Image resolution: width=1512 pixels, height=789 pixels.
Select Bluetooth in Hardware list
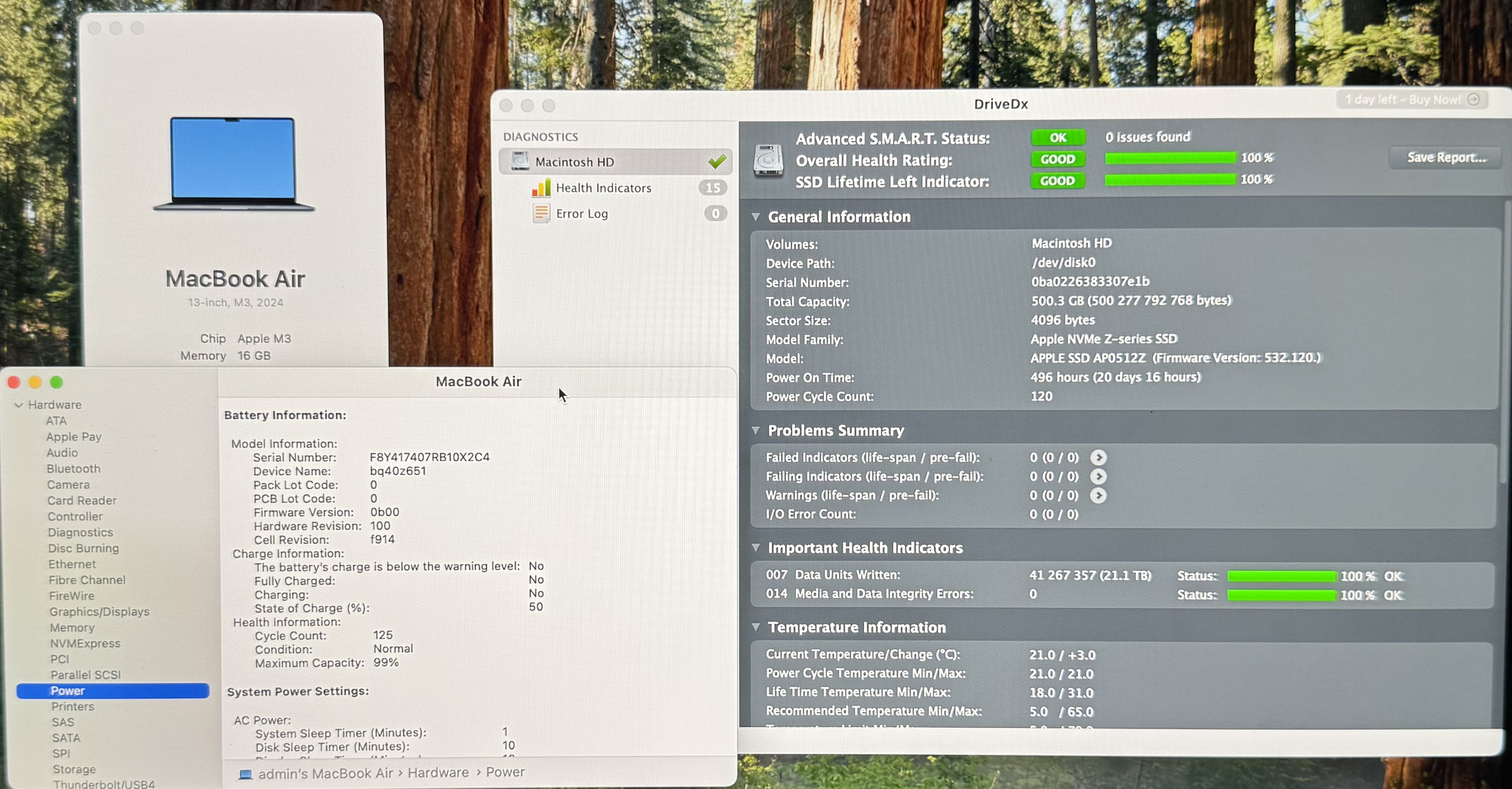click(73, 468)
